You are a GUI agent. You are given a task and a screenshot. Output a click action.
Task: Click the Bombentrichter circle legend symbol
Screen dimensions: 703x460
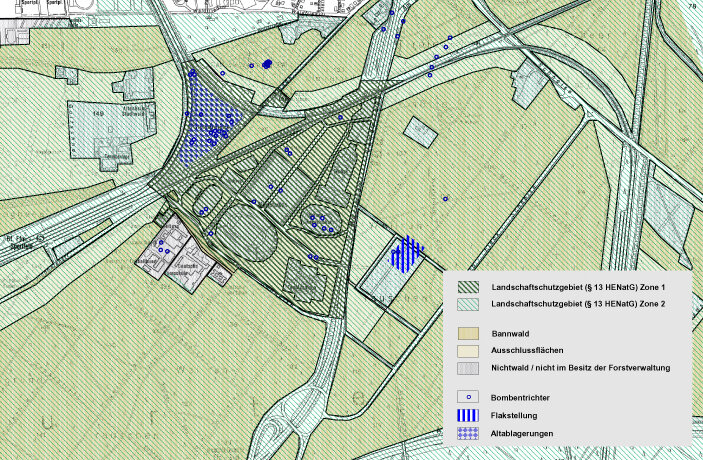click(464, 397)
